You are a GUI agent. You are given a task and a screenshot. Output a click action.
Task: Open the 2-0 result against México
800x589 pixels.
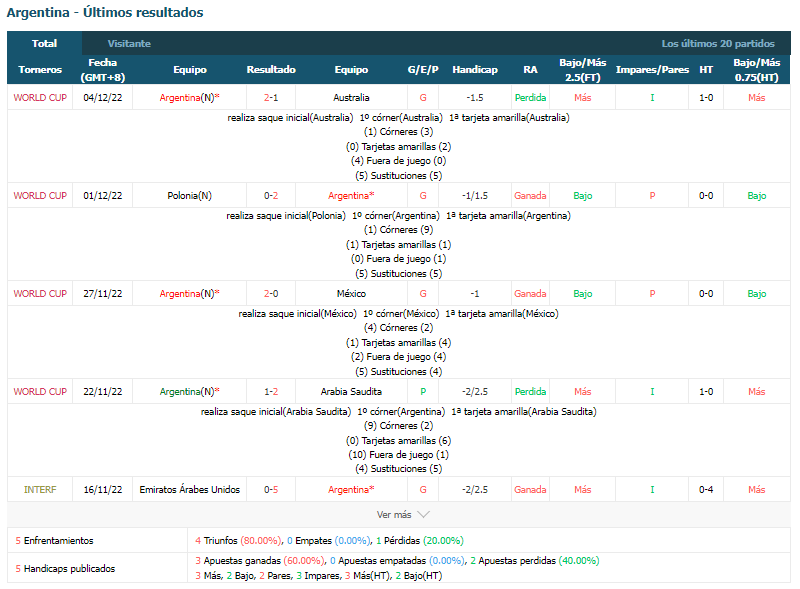click(x=271, y=293)
